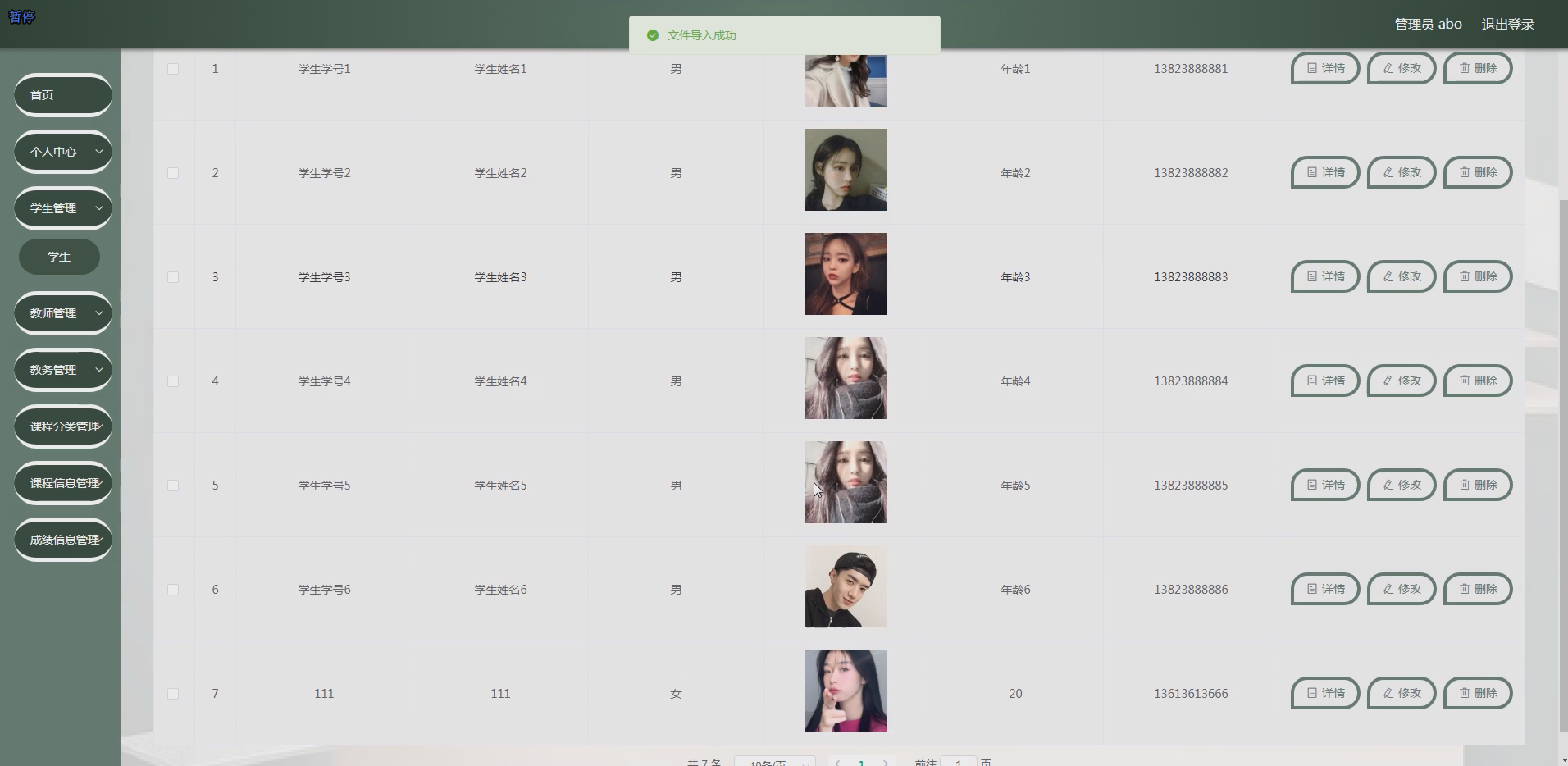This screenshot has width=1568, height=766.
Task: Click phone number 13823888883
Action: [x=1191, y=277]
